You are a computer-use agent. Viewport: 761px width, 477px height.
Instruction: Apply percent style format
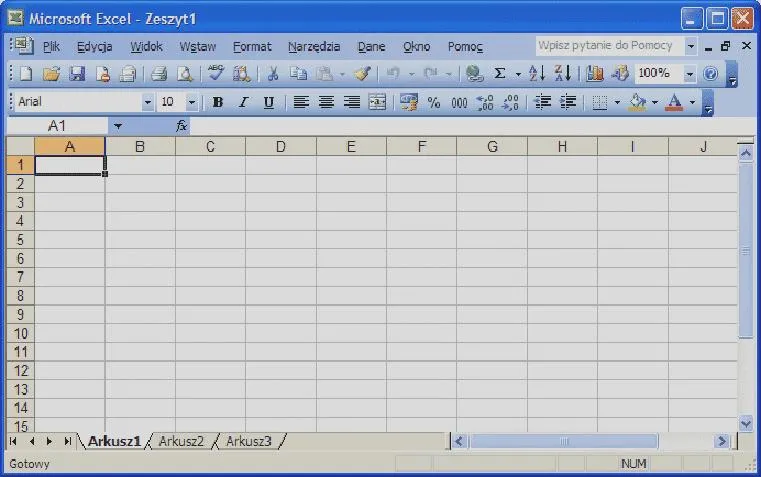pyautogui.click(x=434, y=102)
